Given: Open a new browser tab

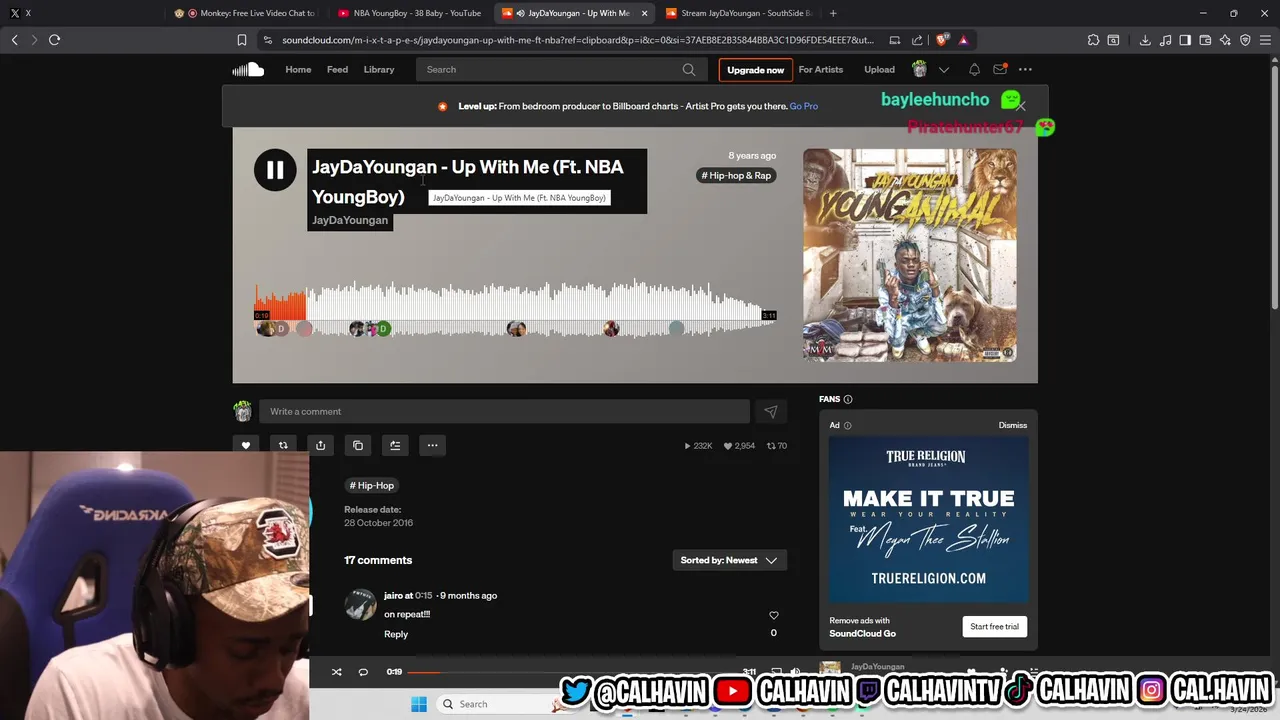Looking at the screenshot, I should pyautogui.click(x=833, y=13).
